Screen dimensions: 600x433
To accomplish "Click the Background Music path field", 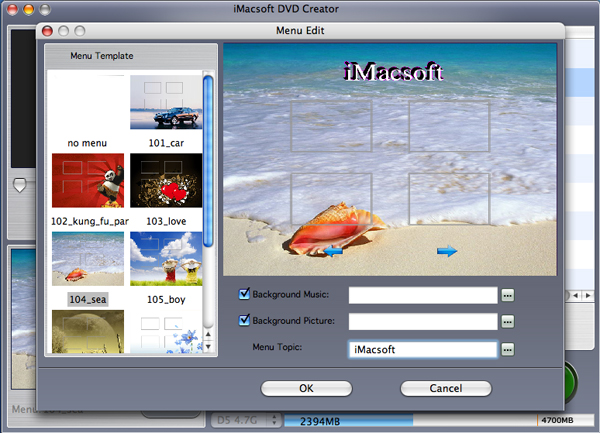I will pos(423,295).
